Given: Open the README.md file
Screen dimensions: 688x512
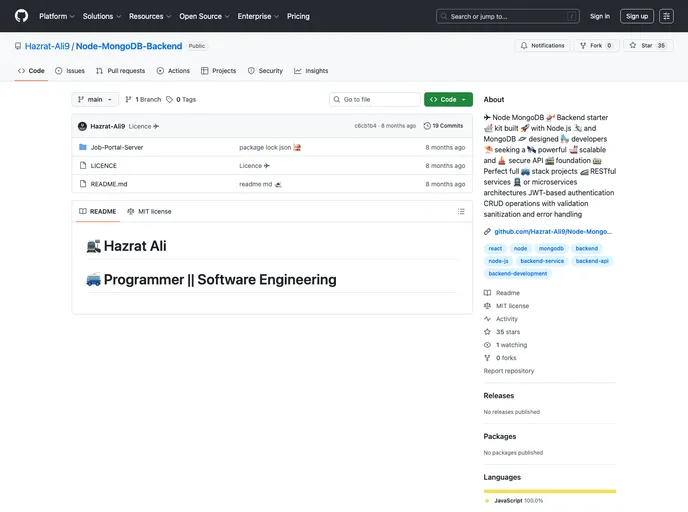Looking at the screenshot, I should point(109,184).
